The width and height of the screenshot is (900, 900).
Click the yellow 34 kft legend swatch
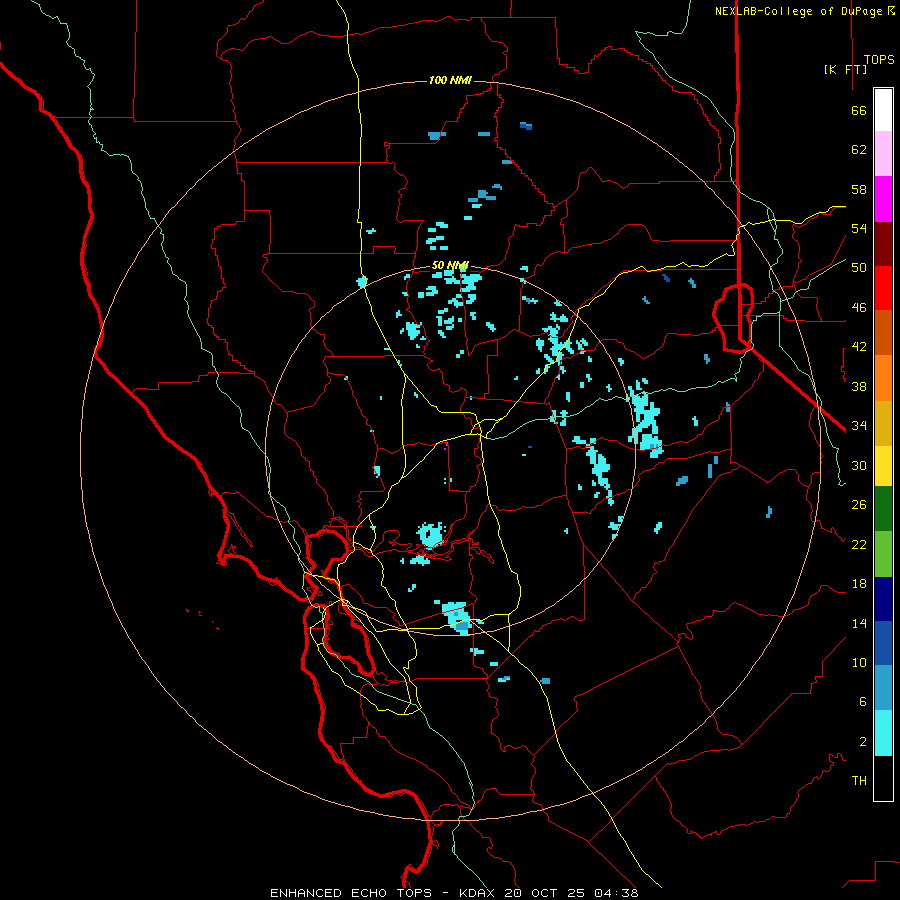[883, 465]
